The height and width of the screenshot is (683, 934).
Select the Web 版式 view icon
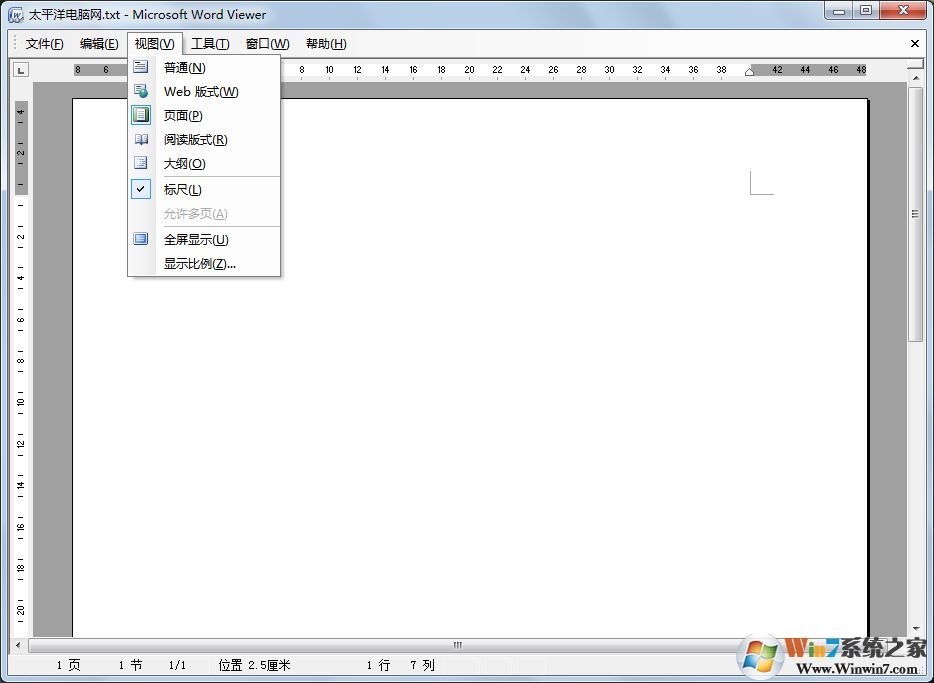[x=141, y=91]
